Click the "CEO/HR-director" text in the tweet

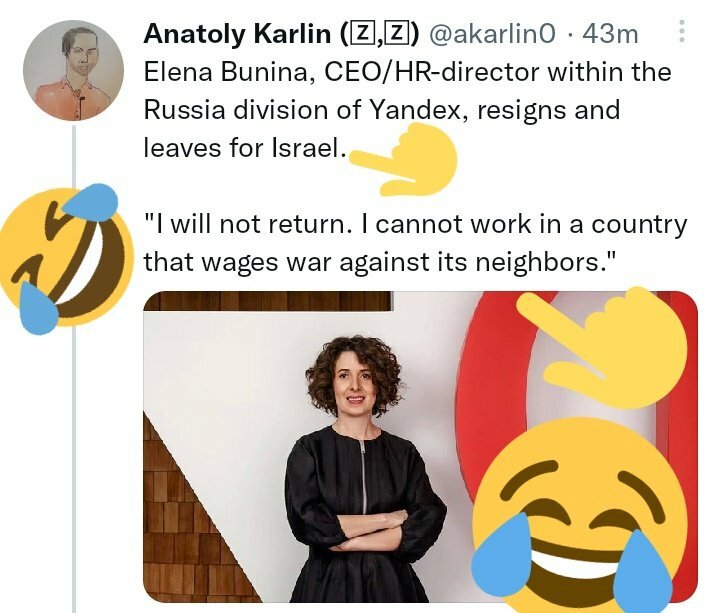pos(432,72)
